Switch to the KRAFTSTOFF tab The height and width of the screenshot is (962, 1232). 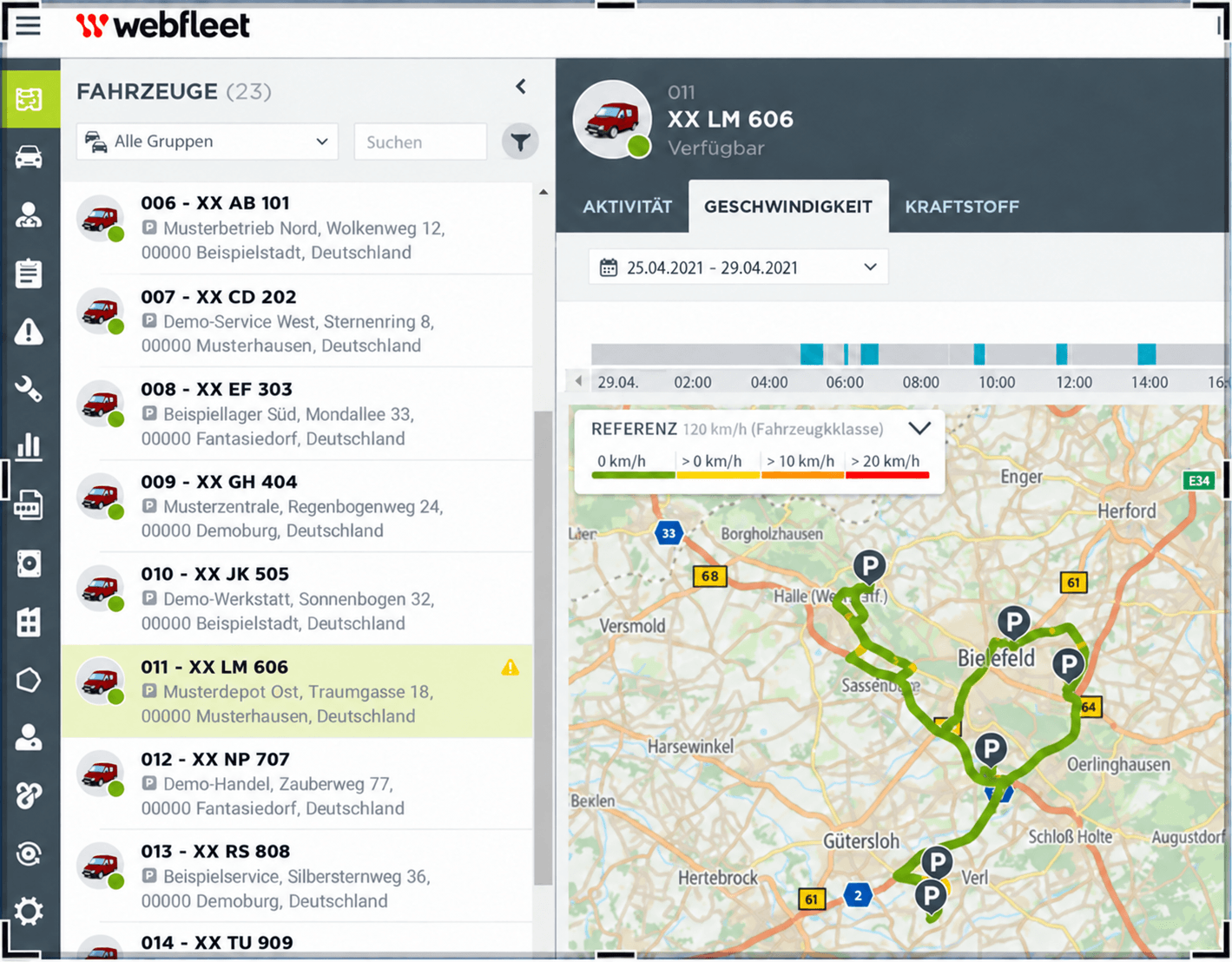click(962, 207)
